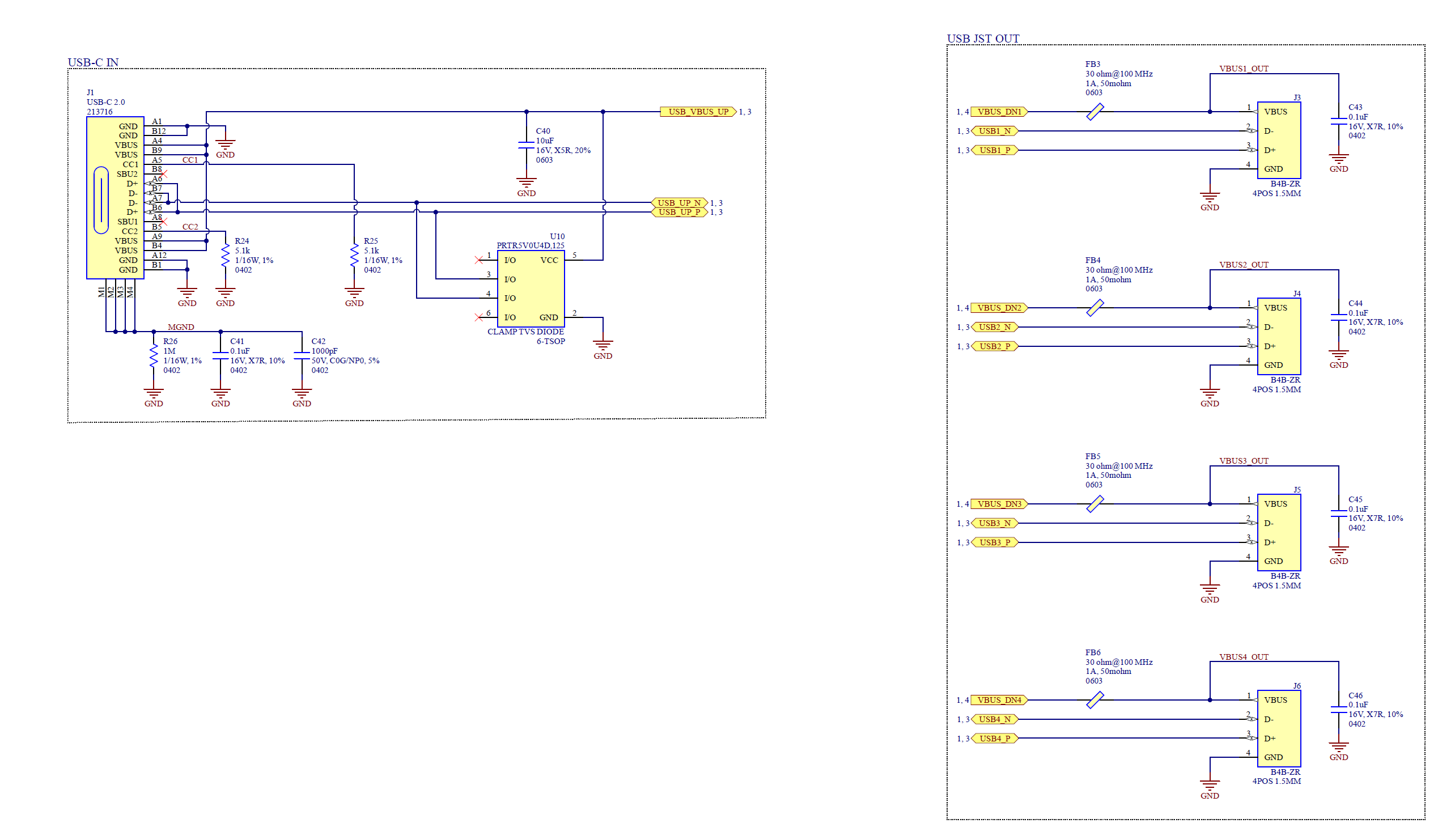Click the USB2_N port label
Screen dimensions: 1438x840
995,328
